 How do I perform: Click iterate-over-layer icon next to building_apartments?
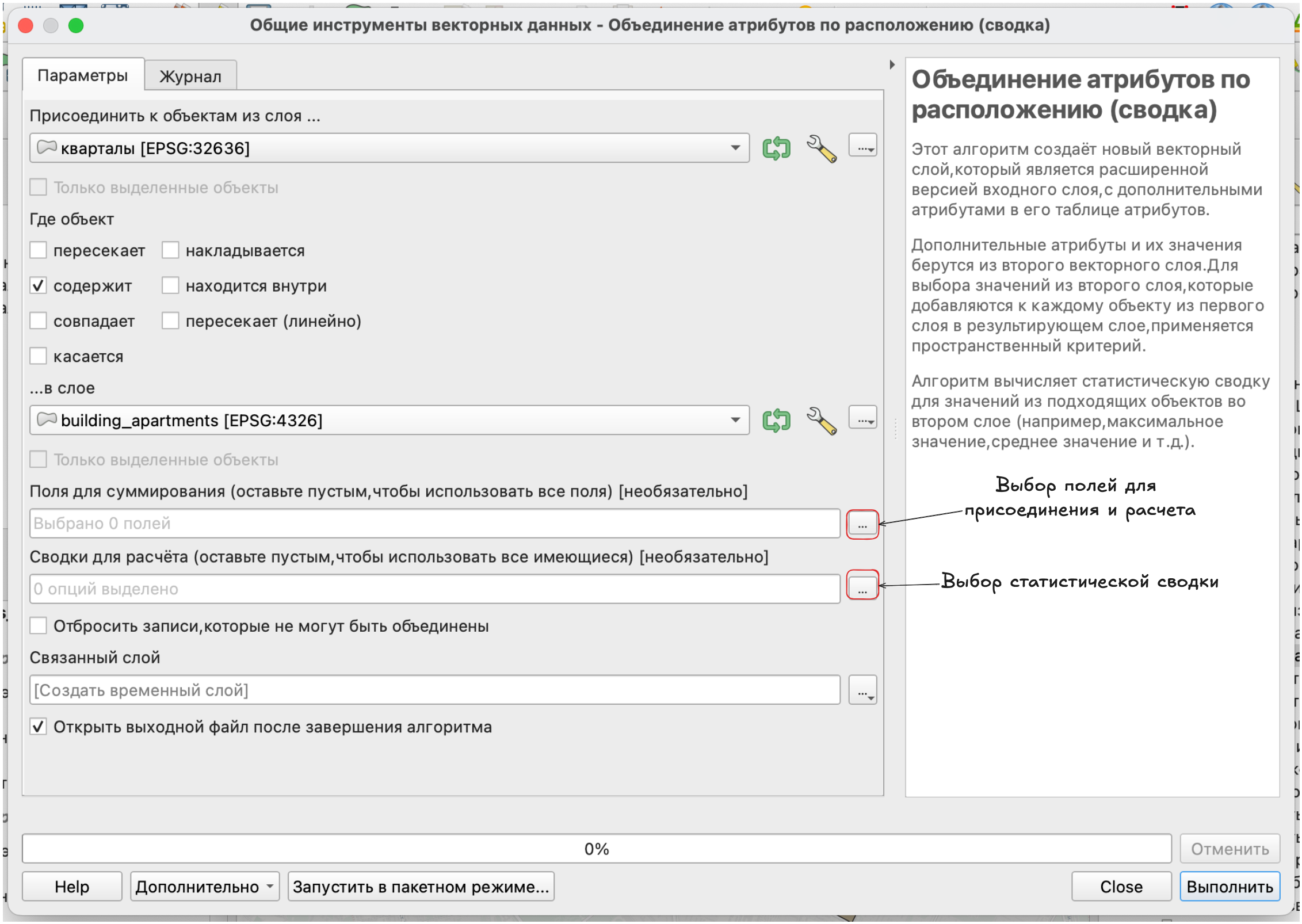tap(777, 421)
